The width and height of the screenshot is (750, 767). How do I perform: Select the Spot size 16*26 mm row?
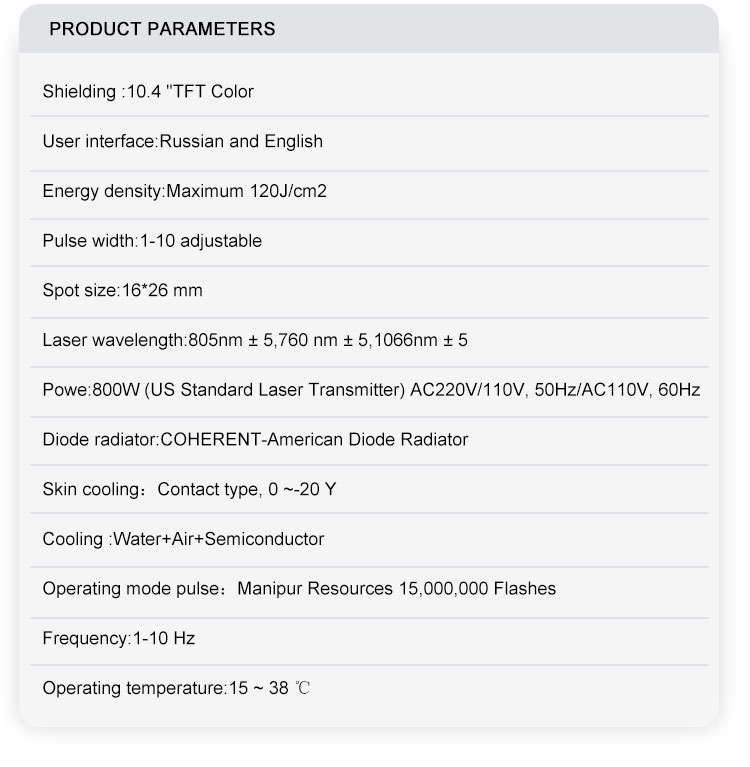[x=122, y=291]
